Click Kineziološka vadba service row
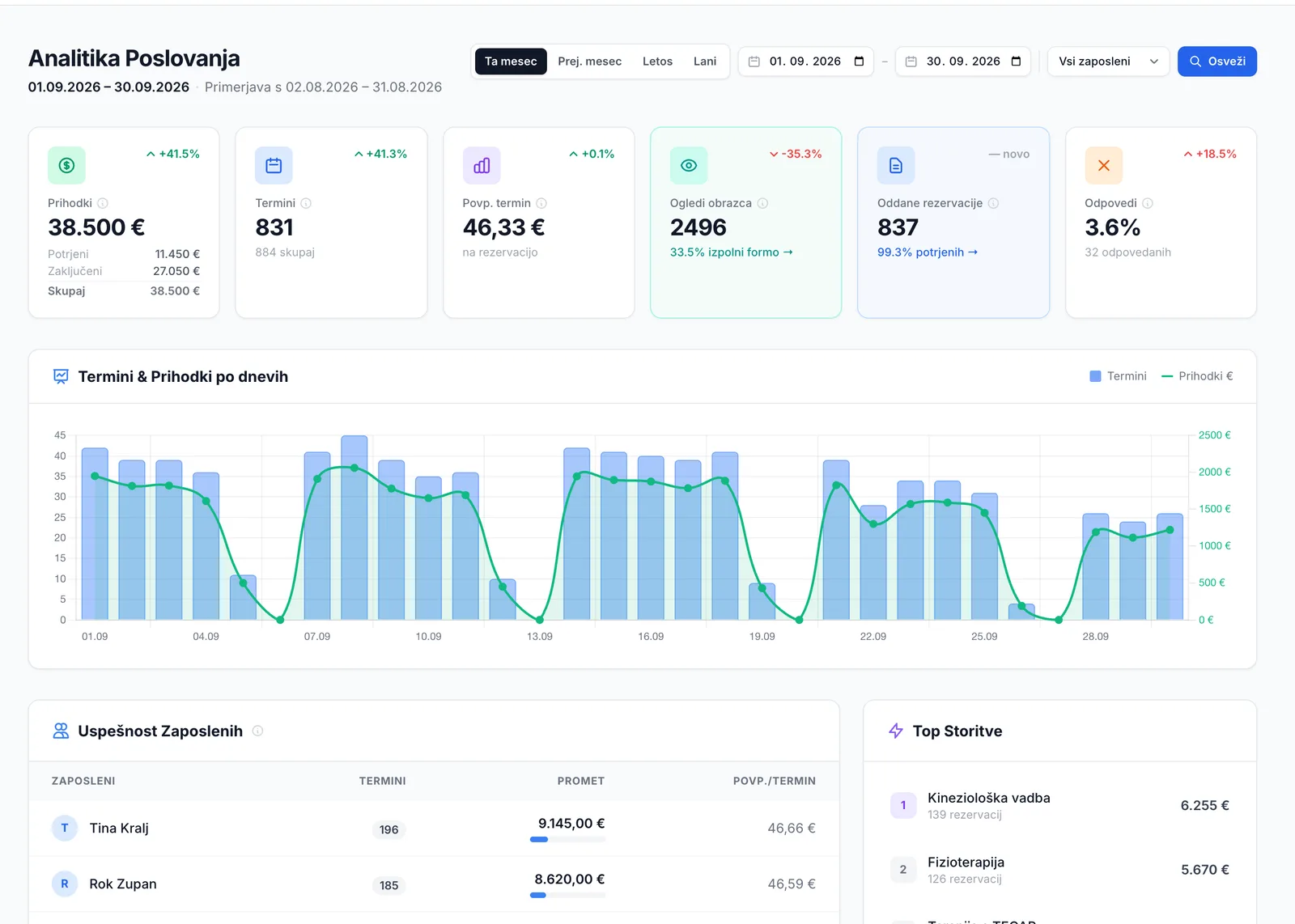Viewport: 1295px width, 924px height. pos(1059,806)
